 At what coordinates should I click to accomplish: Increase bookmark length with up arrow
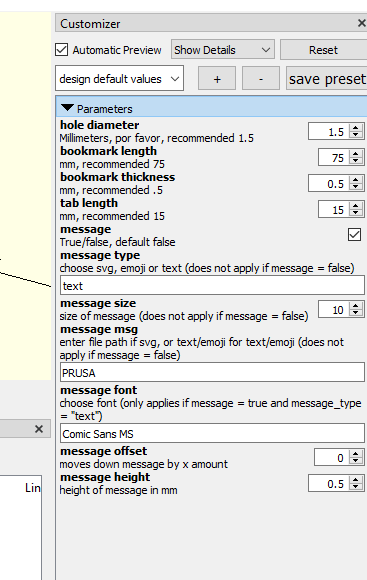[x=356, y=154]
